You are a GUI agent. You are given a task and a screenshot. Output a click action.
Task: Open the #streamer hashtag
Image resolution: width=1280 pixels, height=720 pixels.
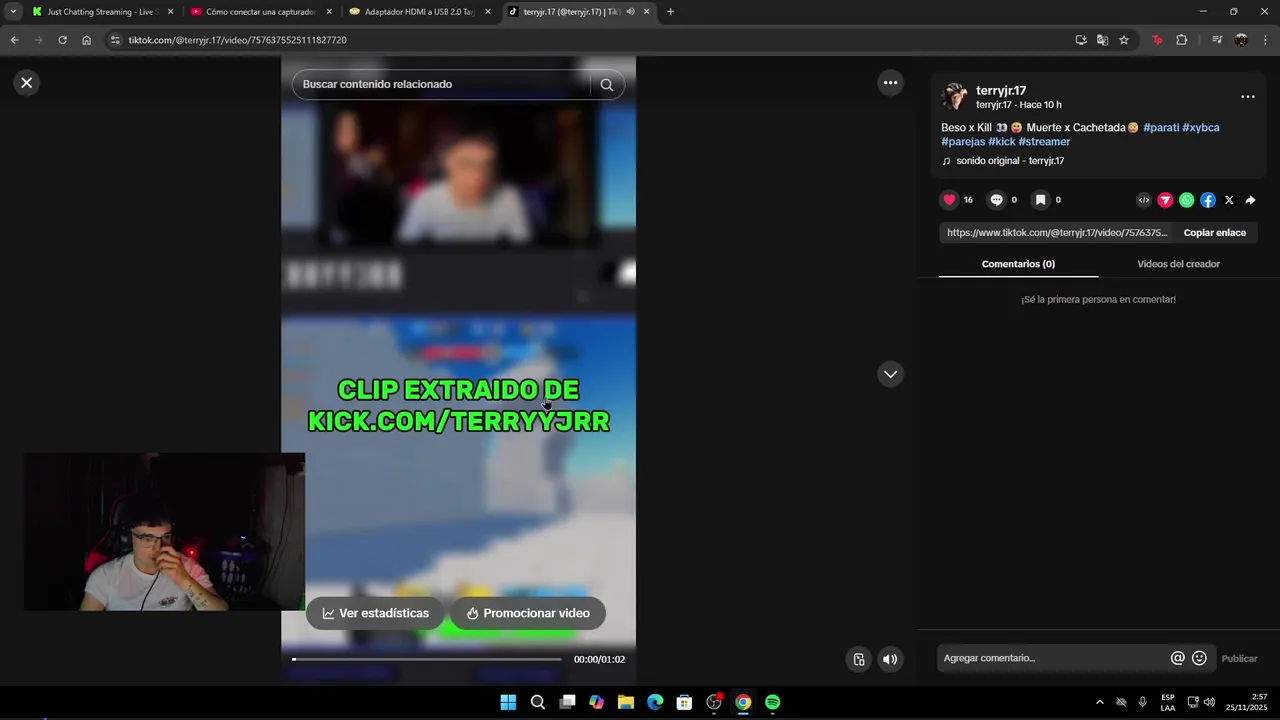click(x=1045, y=142)
